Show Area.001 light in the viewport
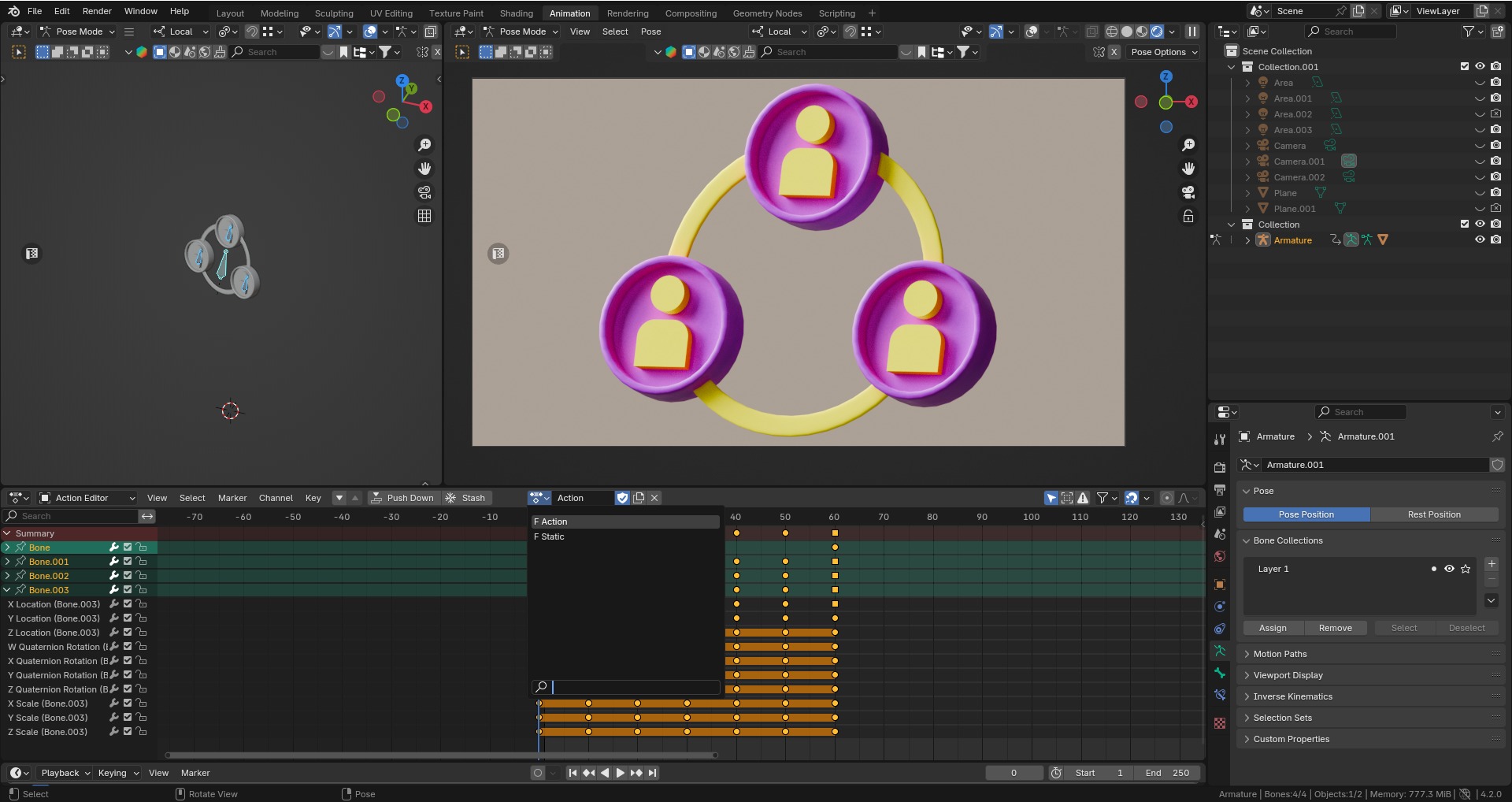The image size is (1512, 802). (1480, 98)
